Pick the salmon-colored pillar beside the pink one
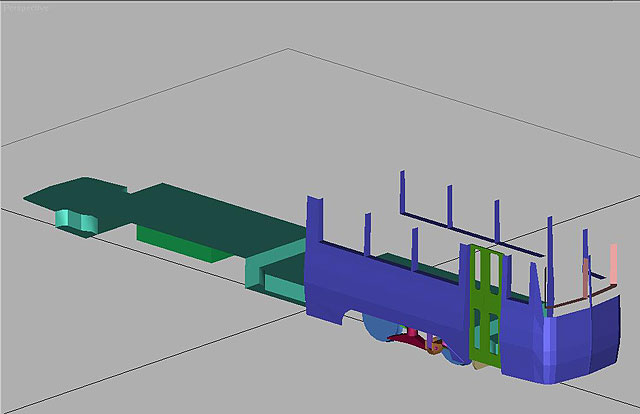 point(588,278)
